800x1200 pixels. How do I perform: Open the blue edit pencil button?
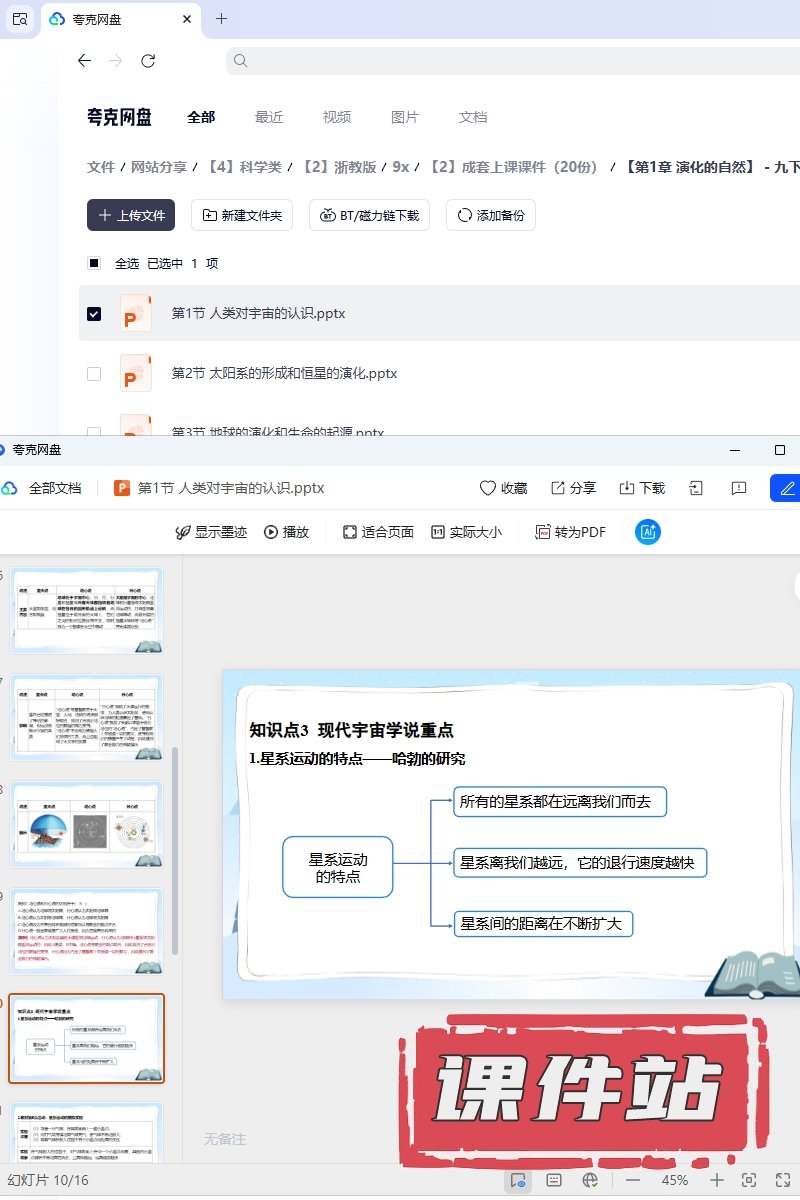point(786,488)
